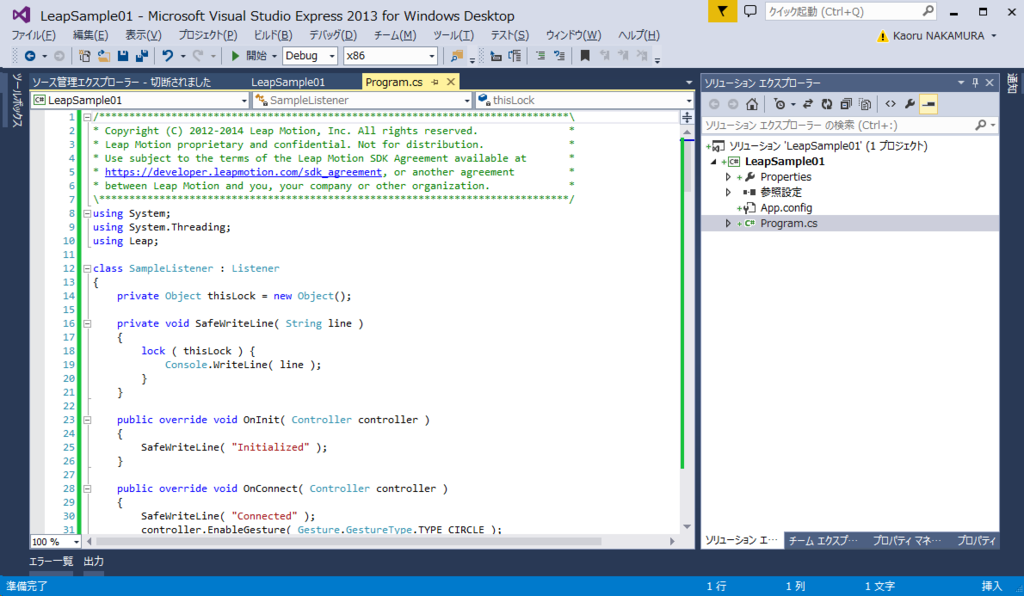The height and width of the screenshot is (596, 1024).
Task: Save the current file with the disk icon
Action: click(122, 56)
